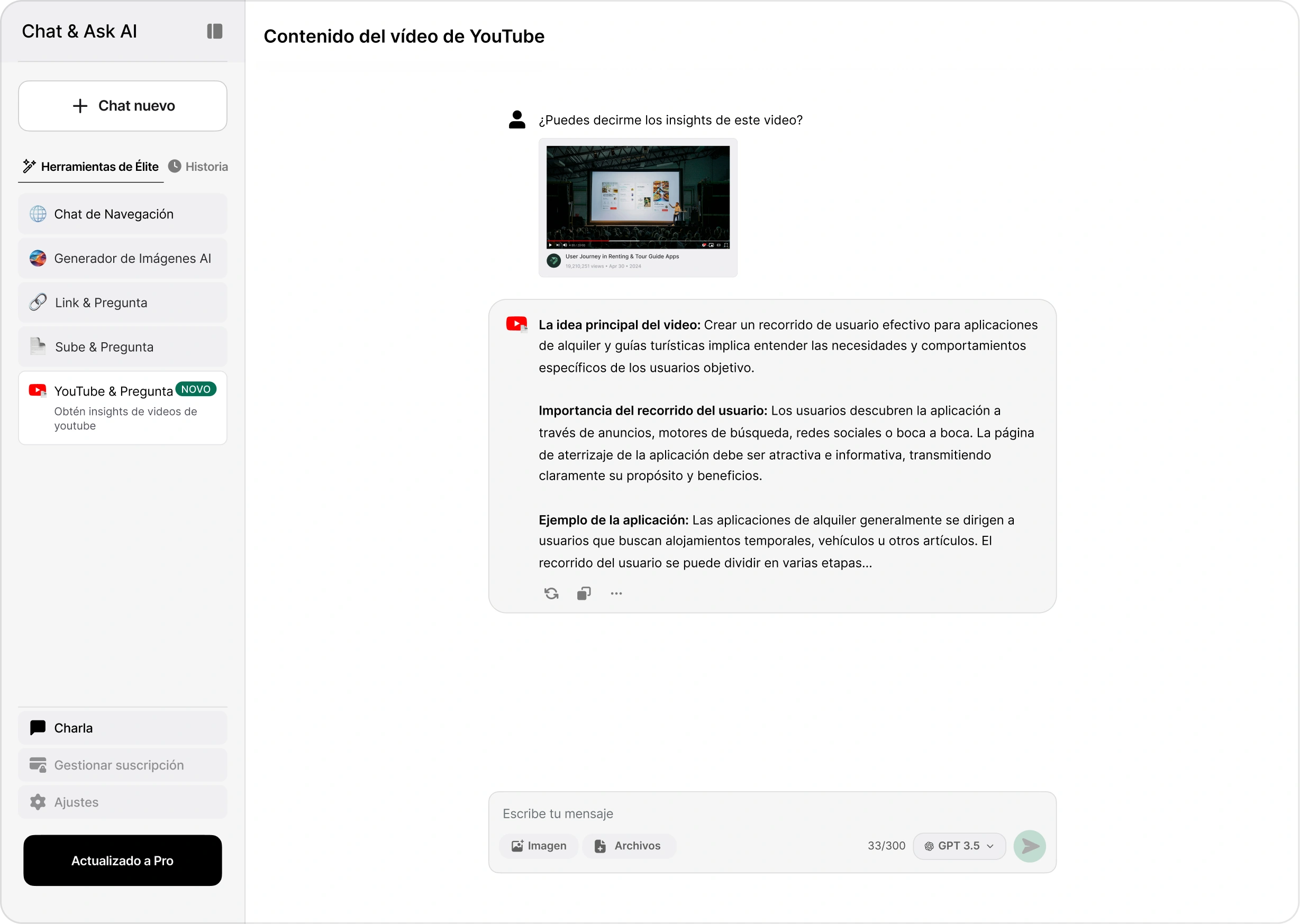Viewport: 1300px width, 924px height.
Task: Click Obtén insights de videos description
Action: tap(126, 419)
